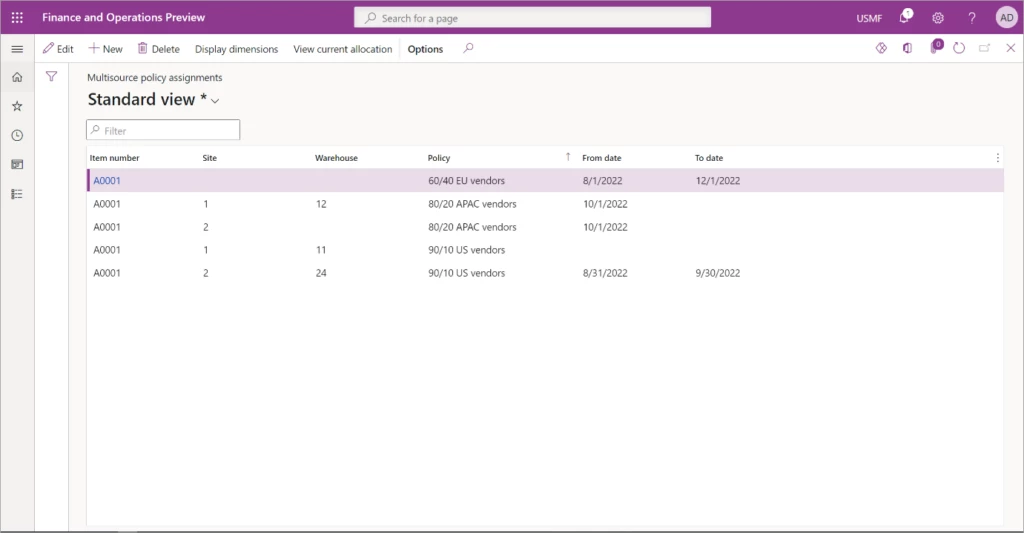
Task: Click the 8/31/2022 From date cell
Action: 605,273
